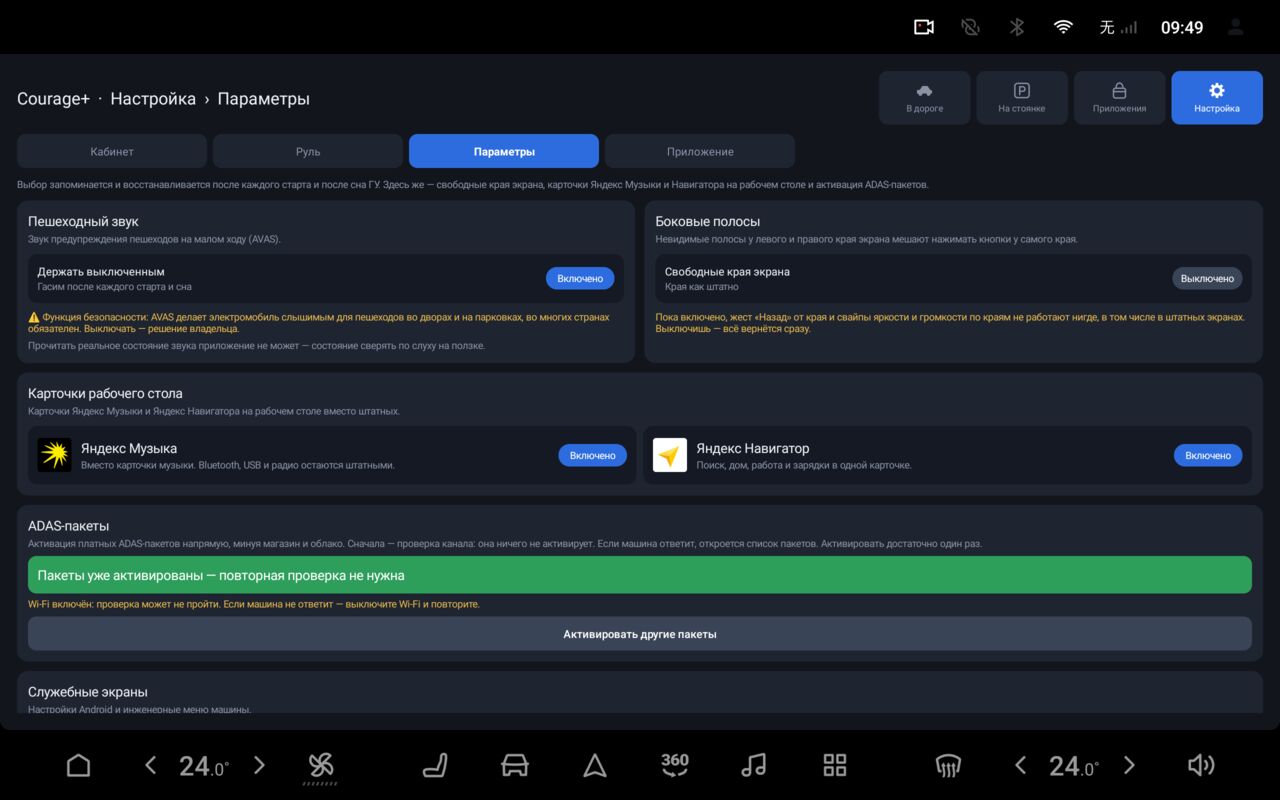Tap the Яндекс Музыка app icon
The image size is (1280, 800).
pos(54,455)
